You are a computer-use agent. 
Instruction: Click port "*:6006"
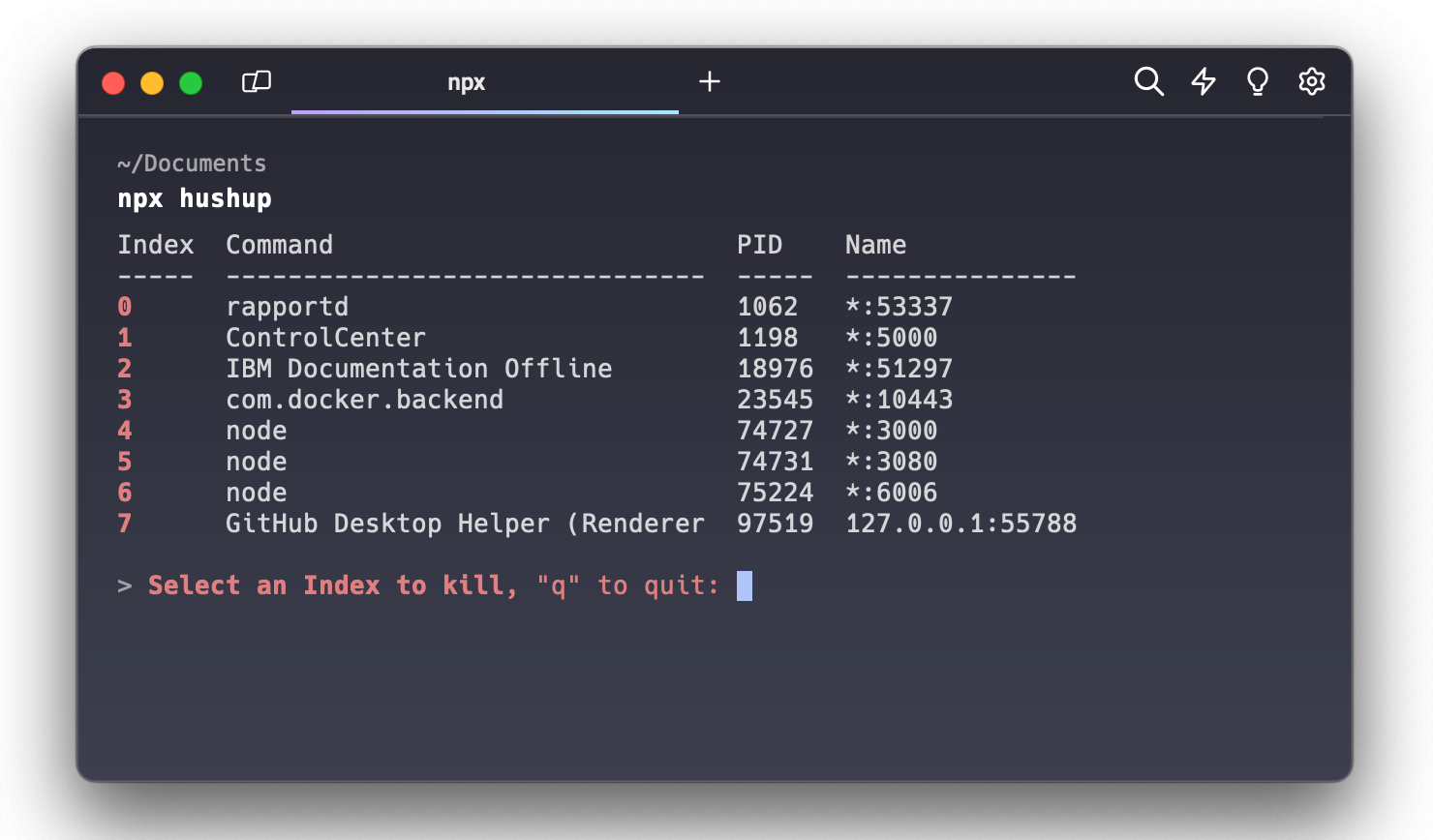coord(892,493)
